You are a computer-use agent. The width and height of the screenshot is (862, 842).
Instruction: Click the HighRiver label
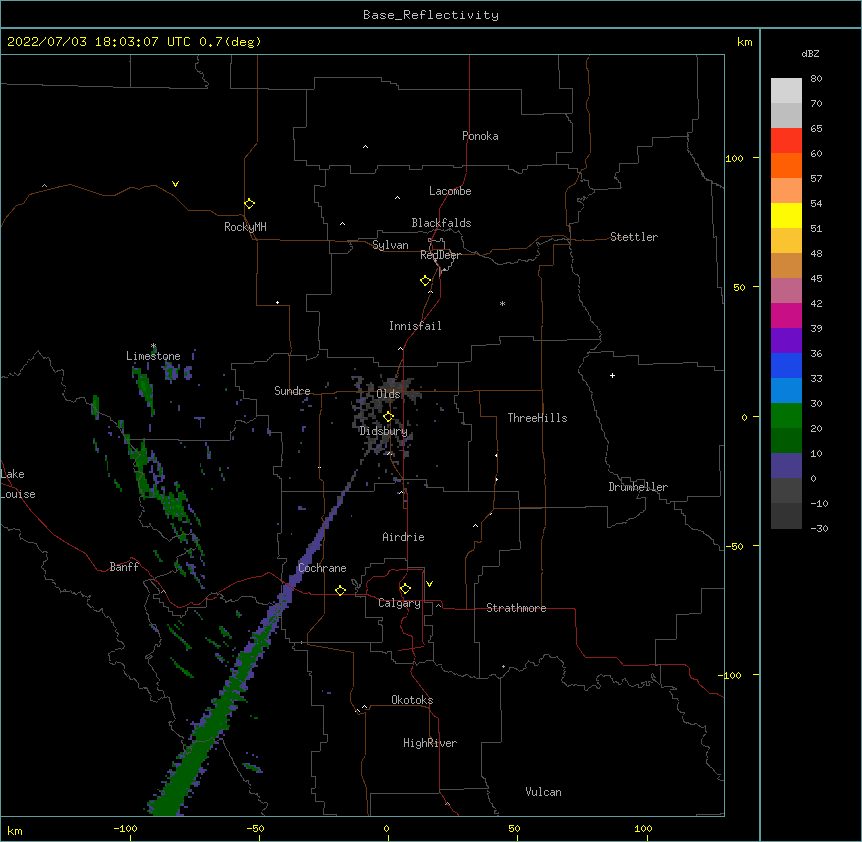[x=430, y=743]
